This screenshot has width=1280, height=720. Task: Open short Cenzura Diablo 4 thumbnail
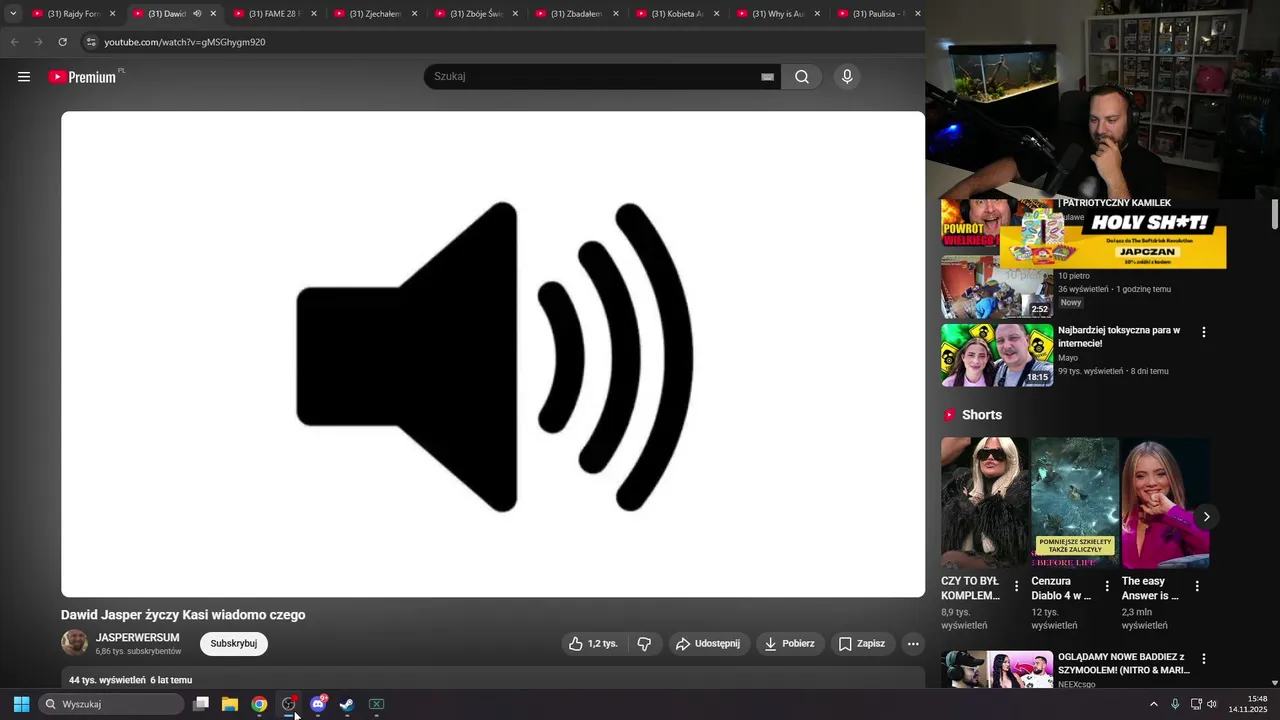(x=1075, y=503)
